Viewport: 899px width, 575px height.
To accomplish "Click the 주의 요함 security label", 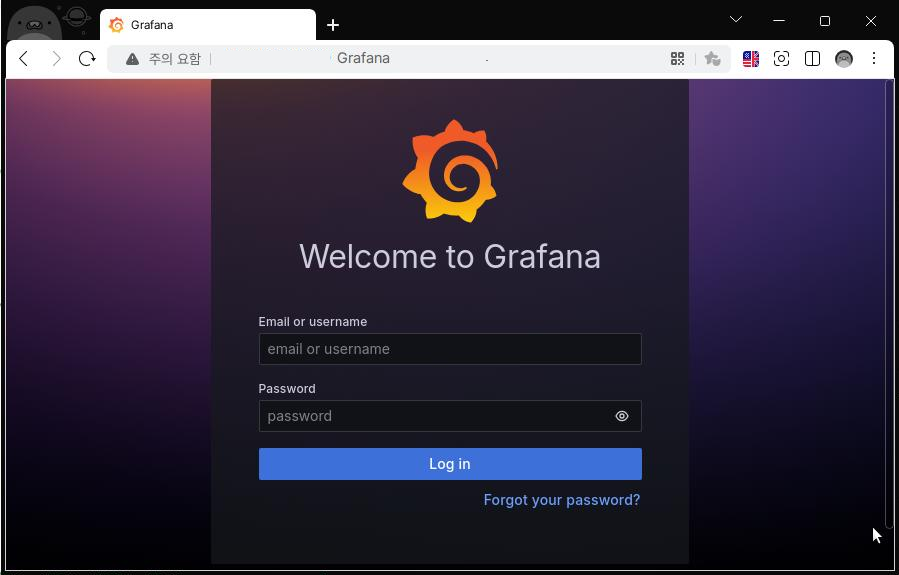I will pyautogui.click(x=175, y=58).
